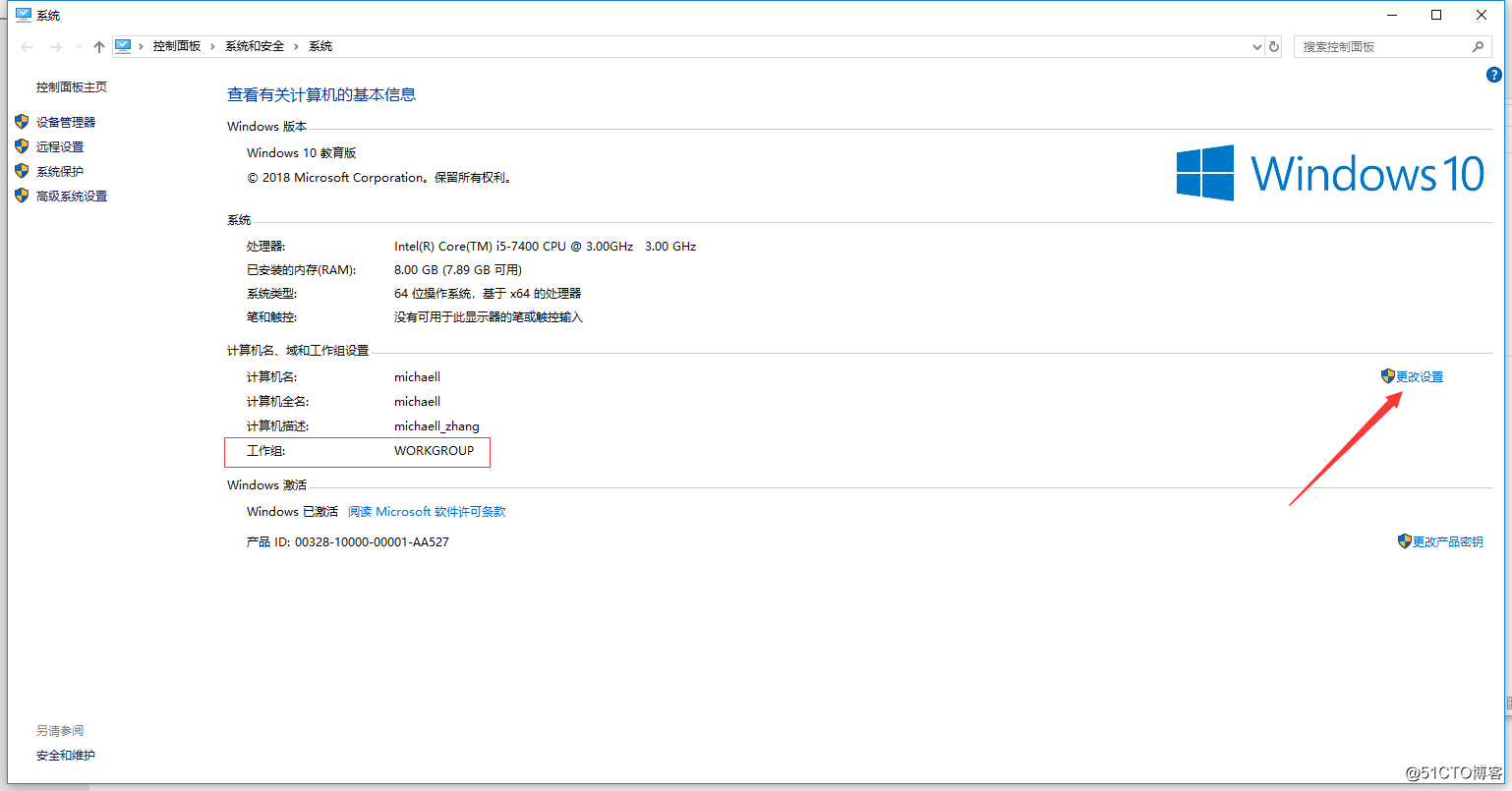Click the shield icon next to 系统保护
This screenshot has width=1512, height=791.
(x=22, y=171)
